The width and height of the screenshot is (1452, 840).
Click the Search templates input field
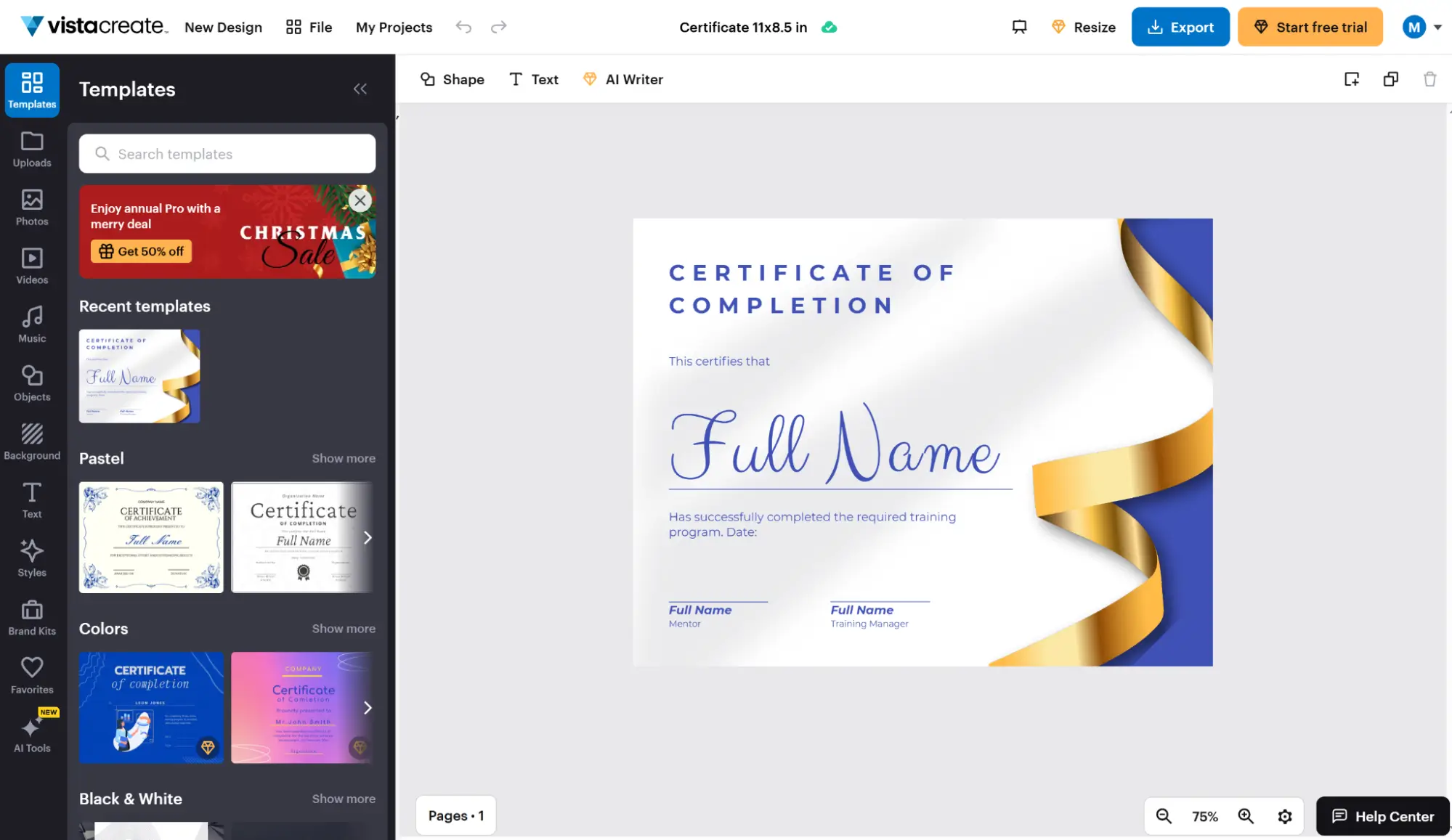point(227,153)
